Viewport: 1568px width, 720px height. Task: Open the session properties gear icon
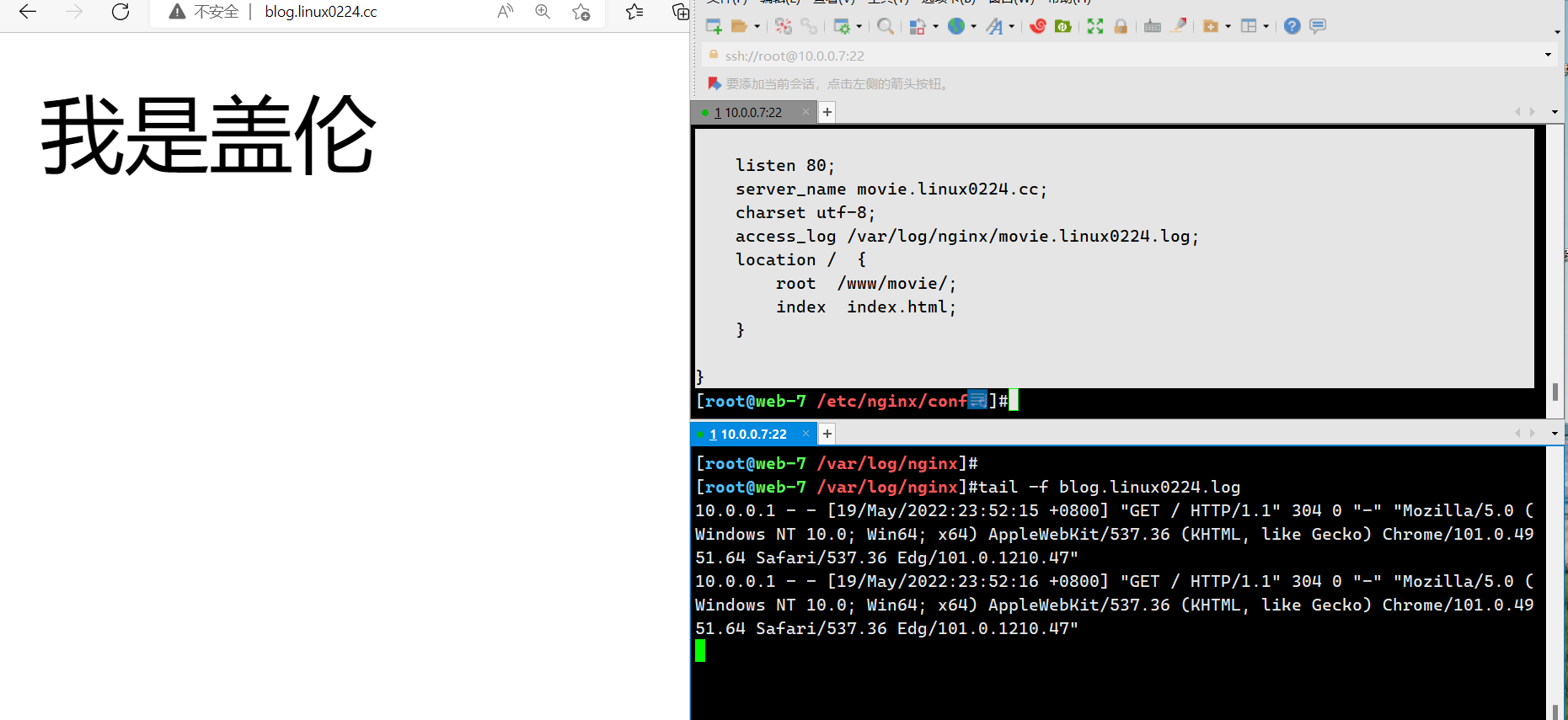(x=841, y=26)
